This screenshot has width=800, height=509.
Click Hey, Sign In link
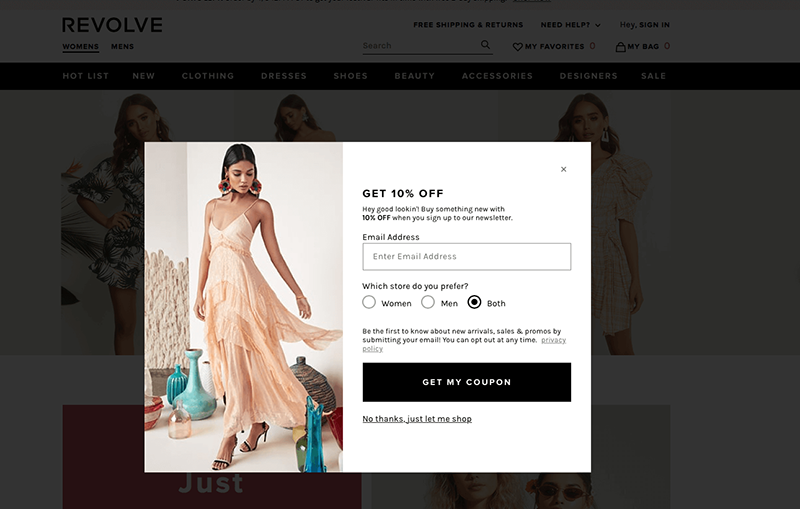pos(644,25)
